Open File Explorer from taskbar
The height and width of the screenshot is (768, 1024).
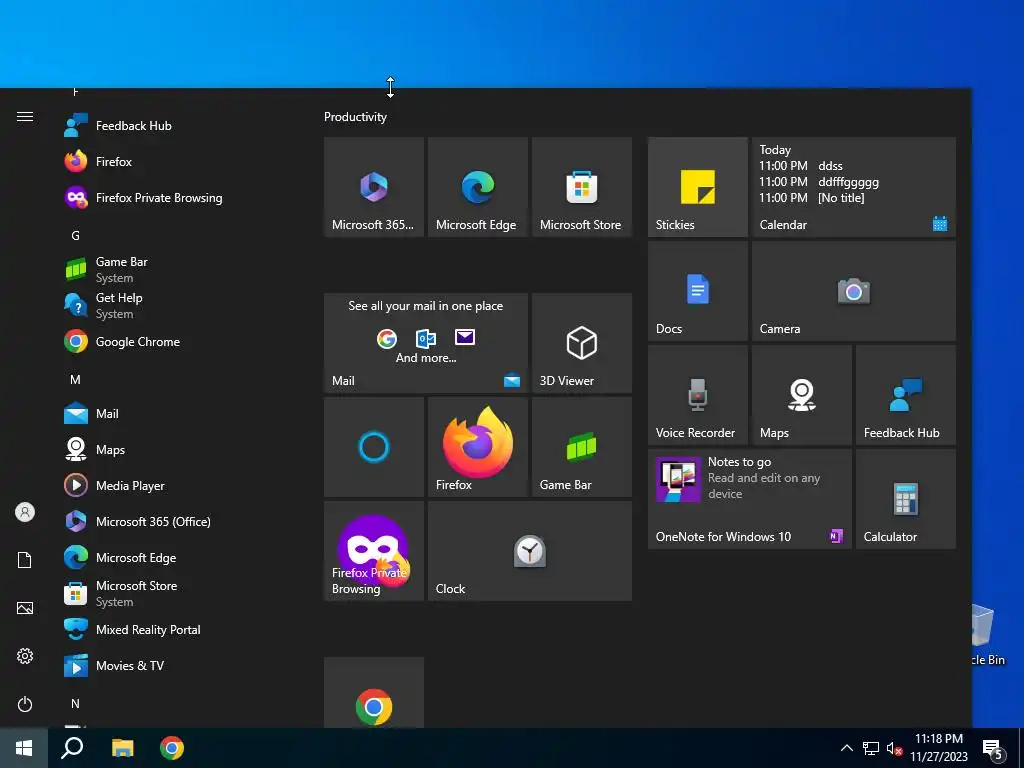tap(122, 748)
